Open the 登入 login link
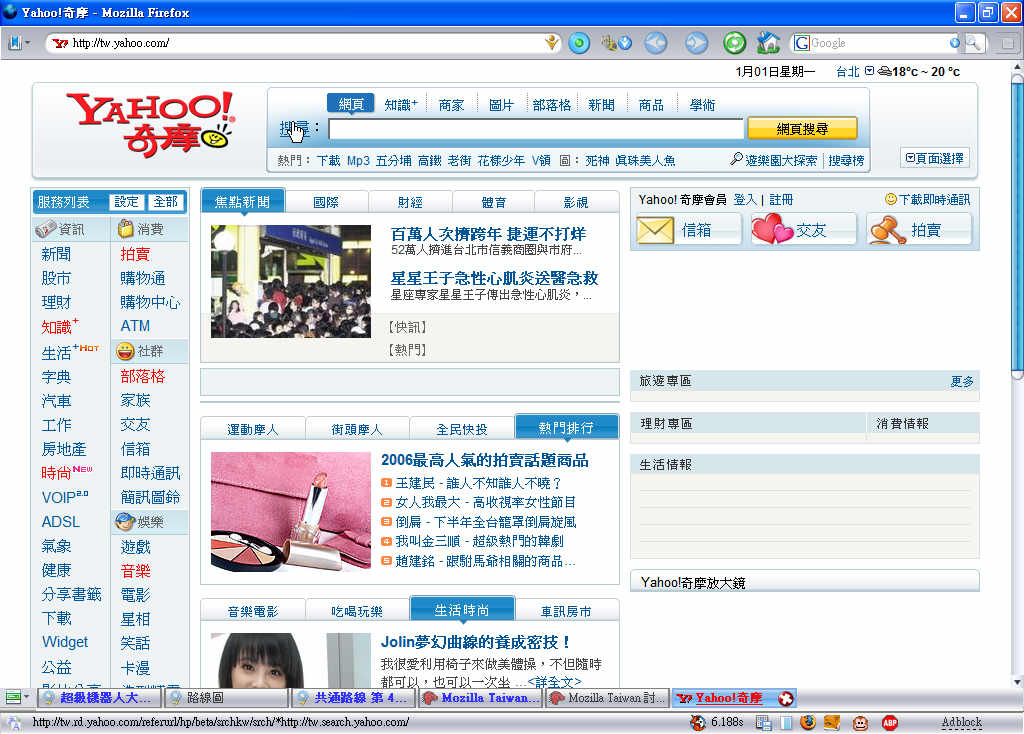 pos(744,199)
